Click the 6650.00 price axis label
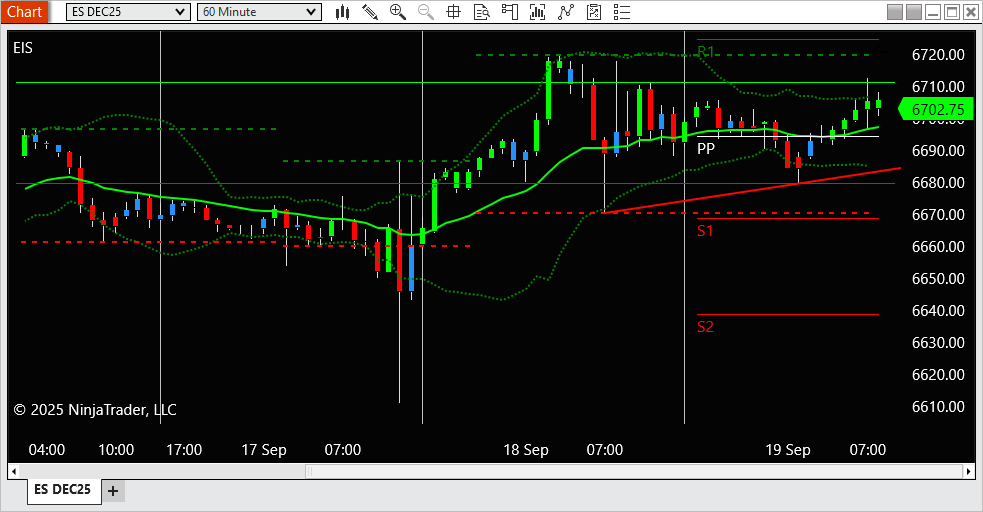983x512 pixels. 938,278
